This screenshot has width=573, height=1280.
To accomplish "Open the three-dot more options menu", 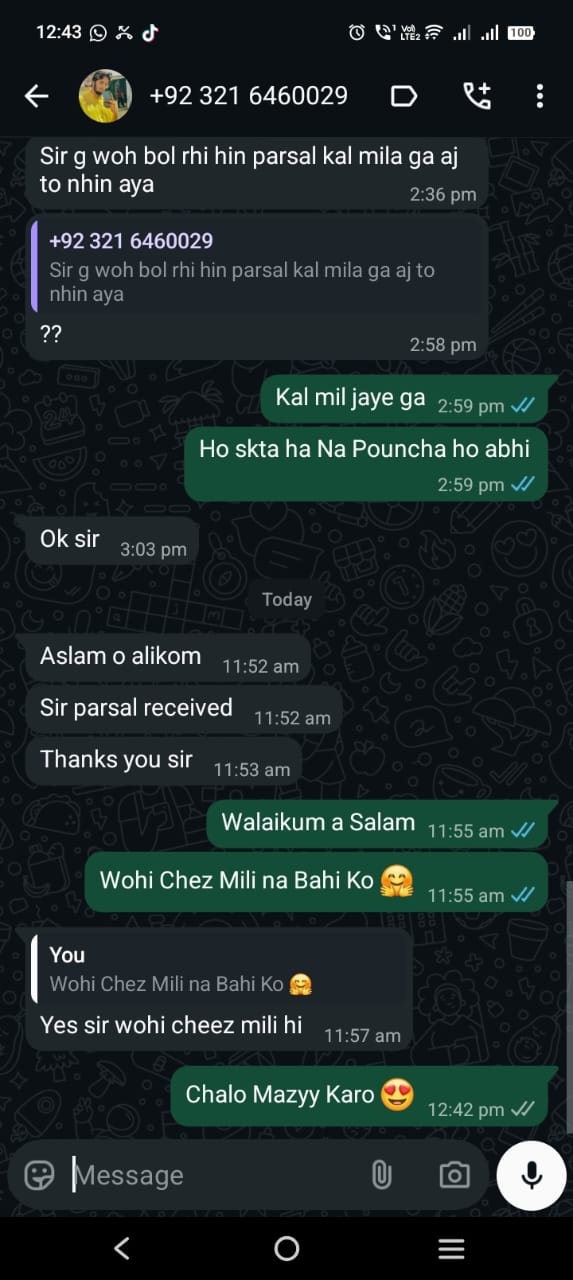I will click(x=540, y=96).
